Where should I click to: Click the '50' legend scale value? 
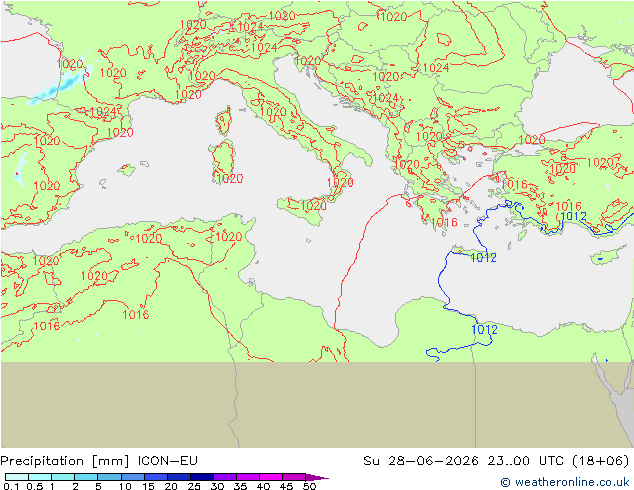click(310, 486)
